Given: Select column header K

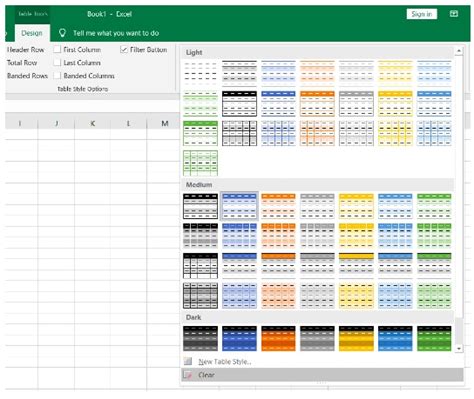Looking at the screenshot, I should (92, 124).
